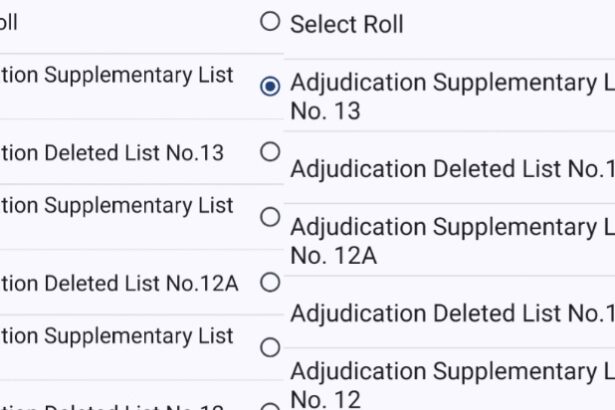Click the cut-off "oll" entry at top left
Image resolution: width=615 pixels, height=410 pixels.
point(9,21)
